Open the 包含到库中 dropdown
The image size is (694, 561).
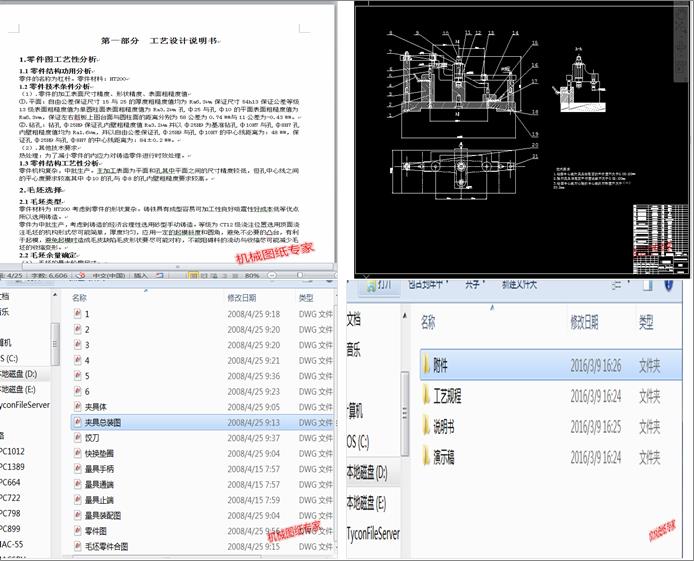pos(428,284)
